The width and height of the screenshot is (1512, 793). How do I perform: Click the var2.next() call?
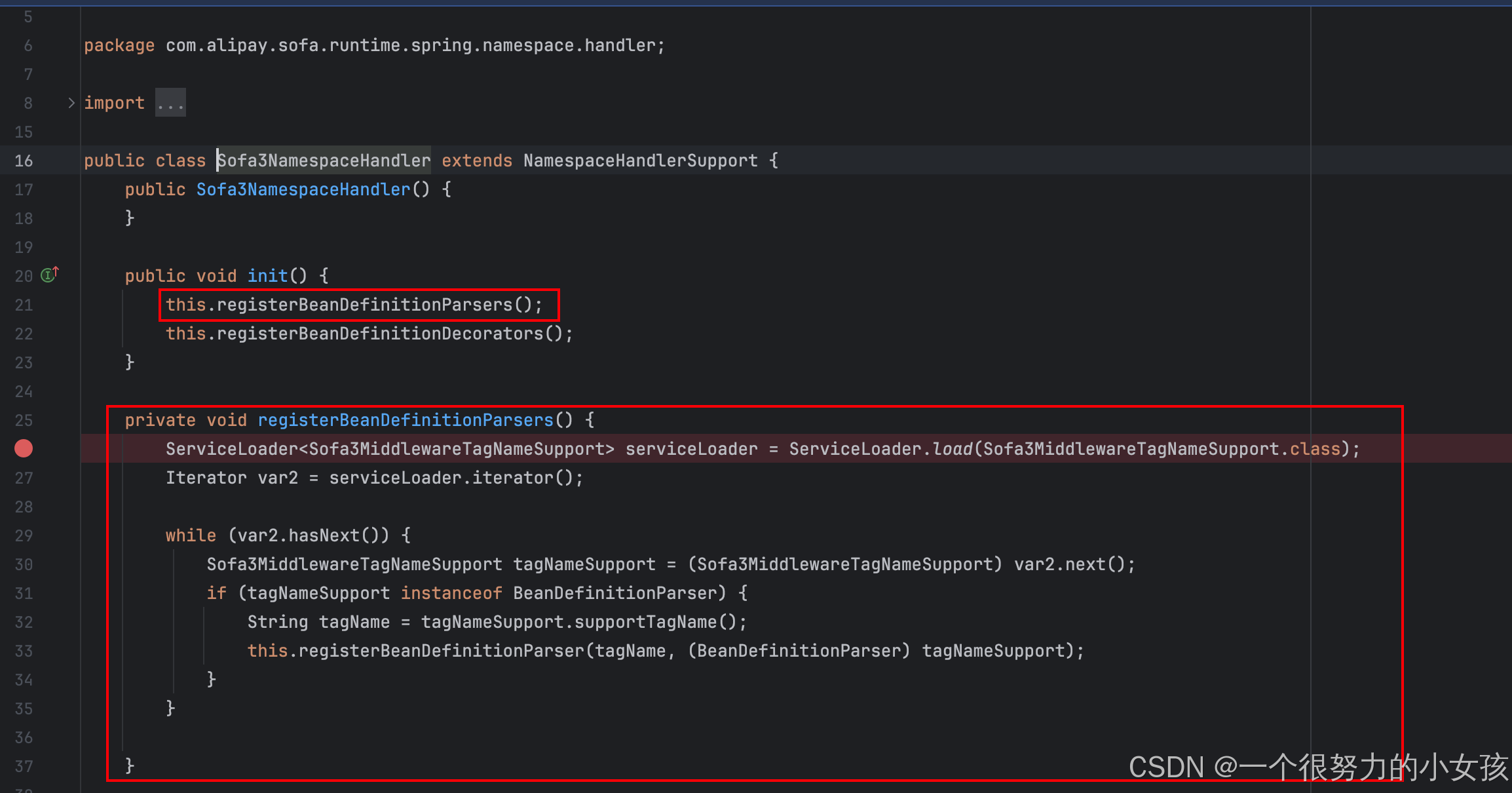point(1084,564)
